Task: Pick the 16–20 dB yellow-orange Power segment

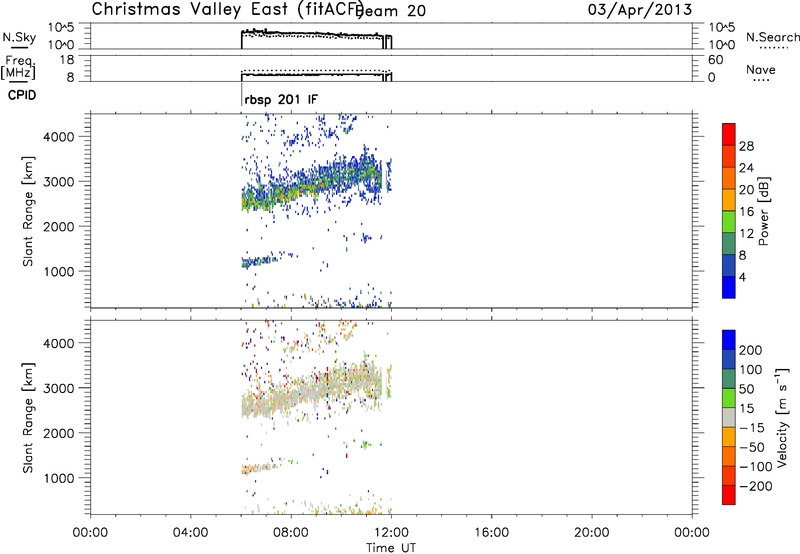Action: click(x=729, y=200)
